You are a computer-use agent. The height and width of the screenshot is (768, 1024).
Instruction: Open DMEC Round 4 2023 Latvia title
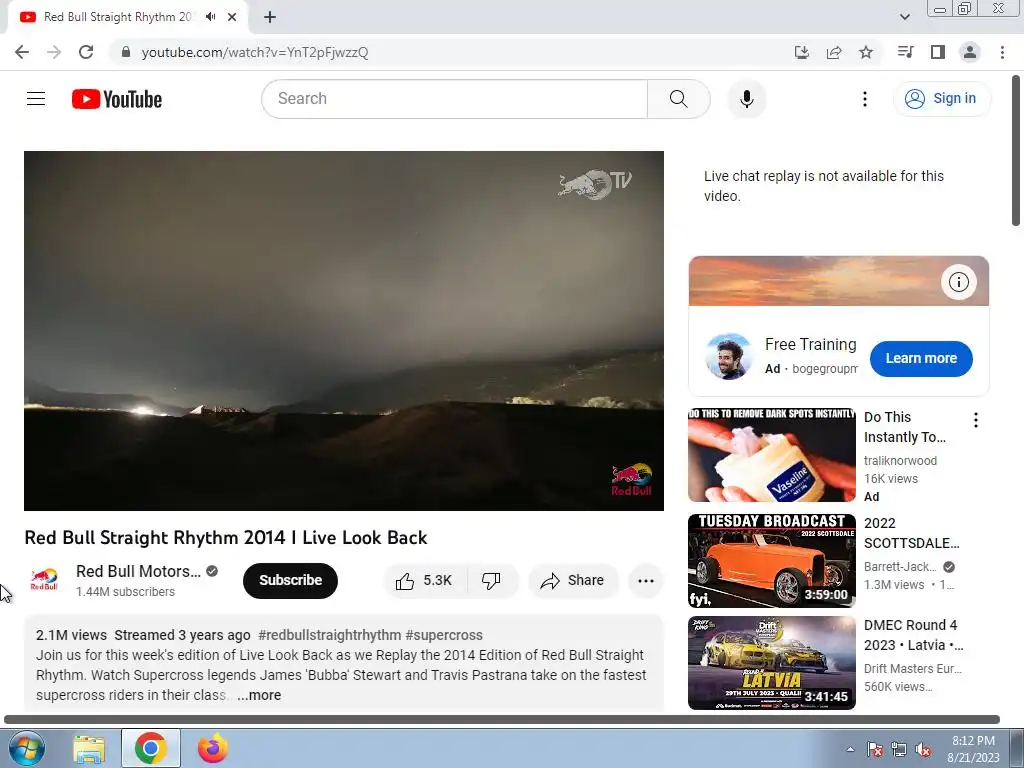point(914,635)
